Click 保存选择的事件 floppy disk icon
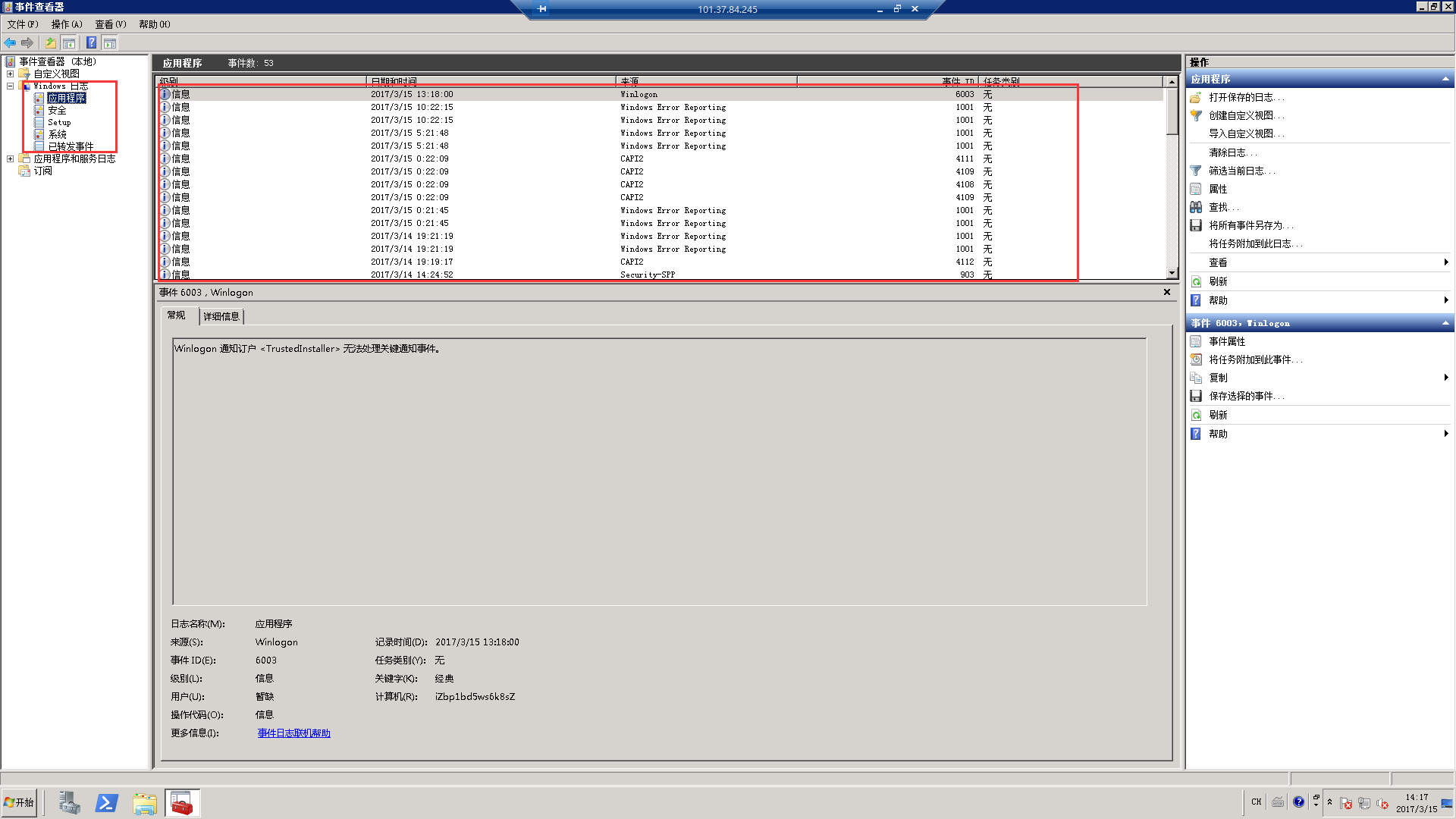This screenshot has width=1456, height=819. tap(1196, 396)
